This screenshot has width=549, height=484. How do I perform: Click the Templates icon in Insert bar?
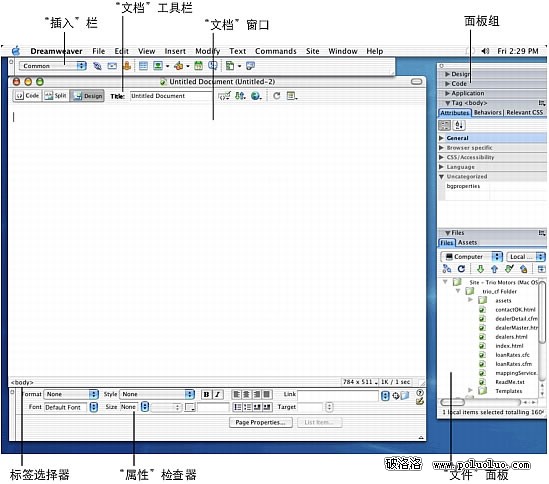[230, 66]
